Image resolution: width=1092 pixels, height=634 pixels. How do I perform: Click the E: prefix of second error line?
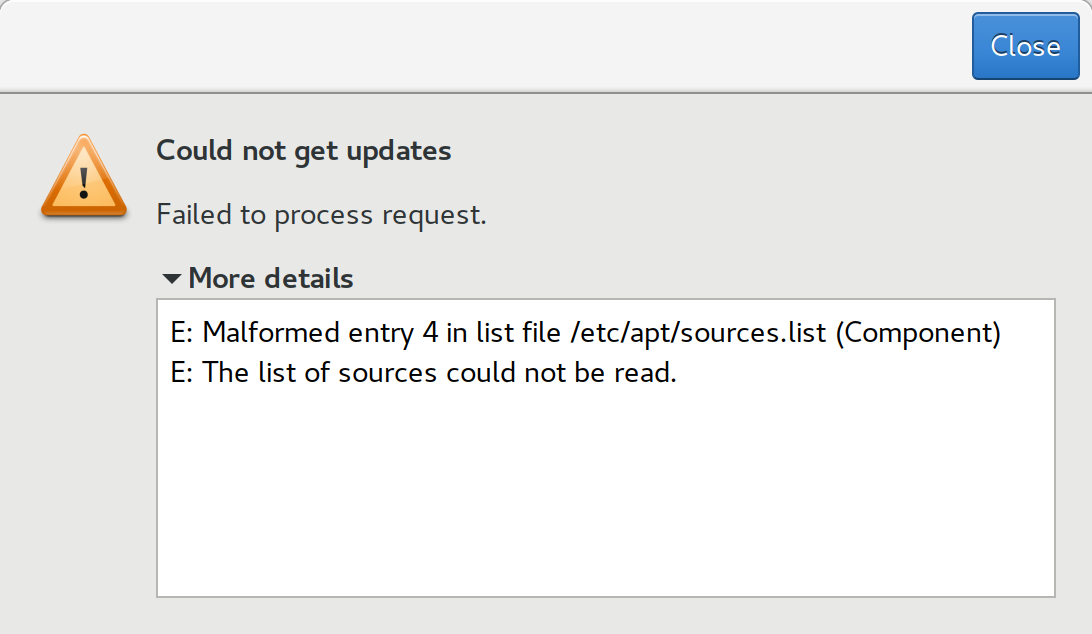pos(182,373)
